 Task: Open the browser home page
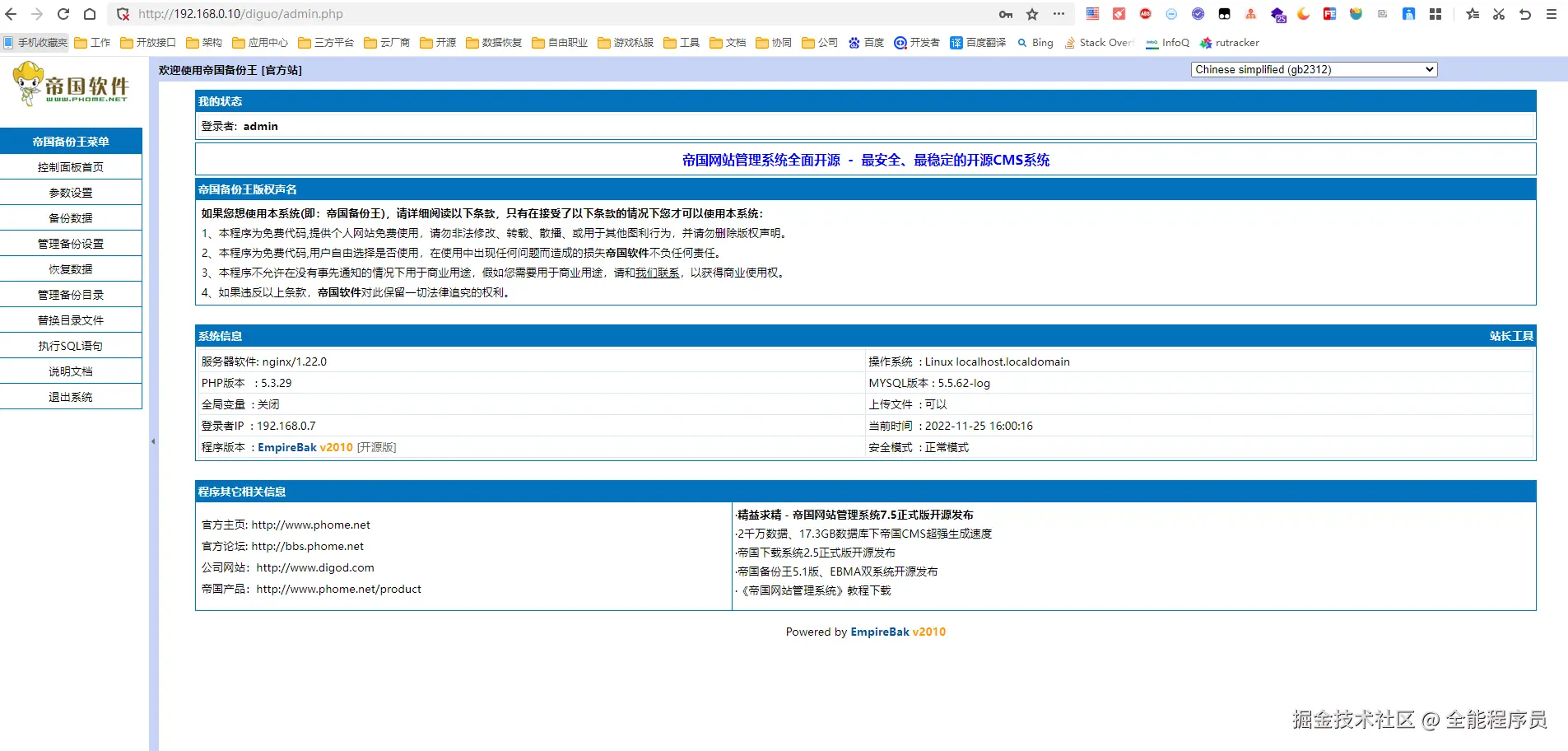[90, 14]
